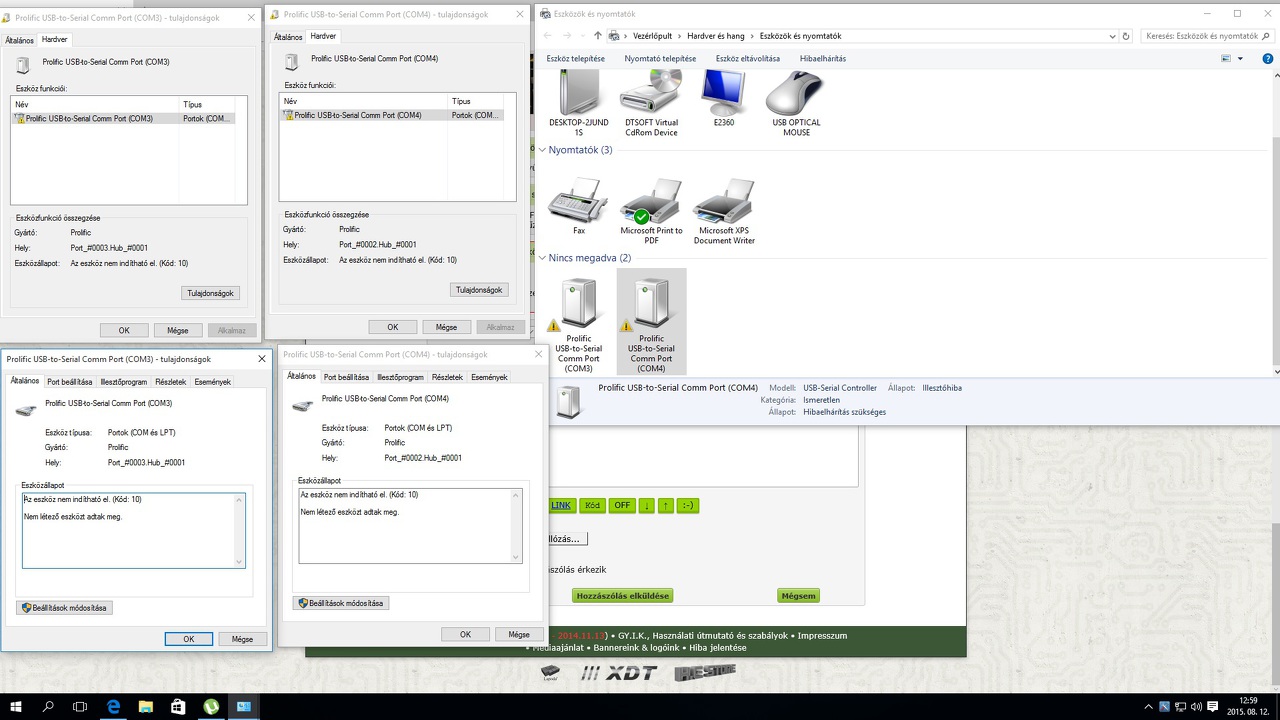Refresh the Eszközök és nyomtatók address bar
The image size is (1280, 720).
click(x=1126, y=36)
